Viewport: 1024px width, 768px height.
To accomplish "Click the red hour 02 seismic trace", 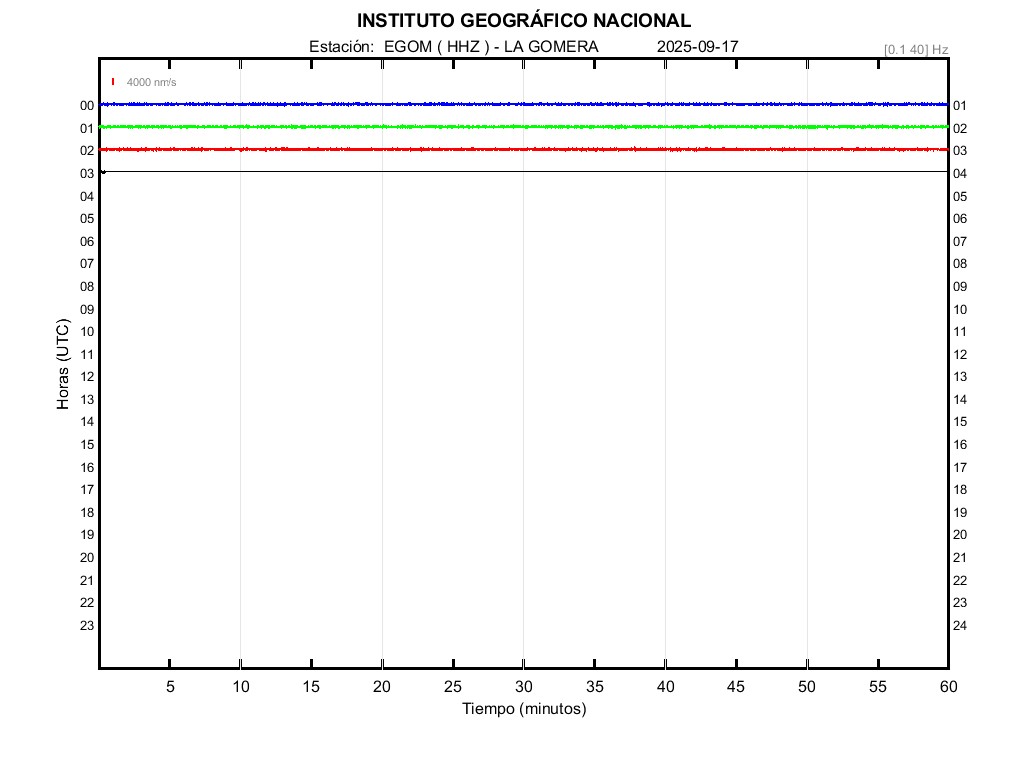I will (524, 150).
